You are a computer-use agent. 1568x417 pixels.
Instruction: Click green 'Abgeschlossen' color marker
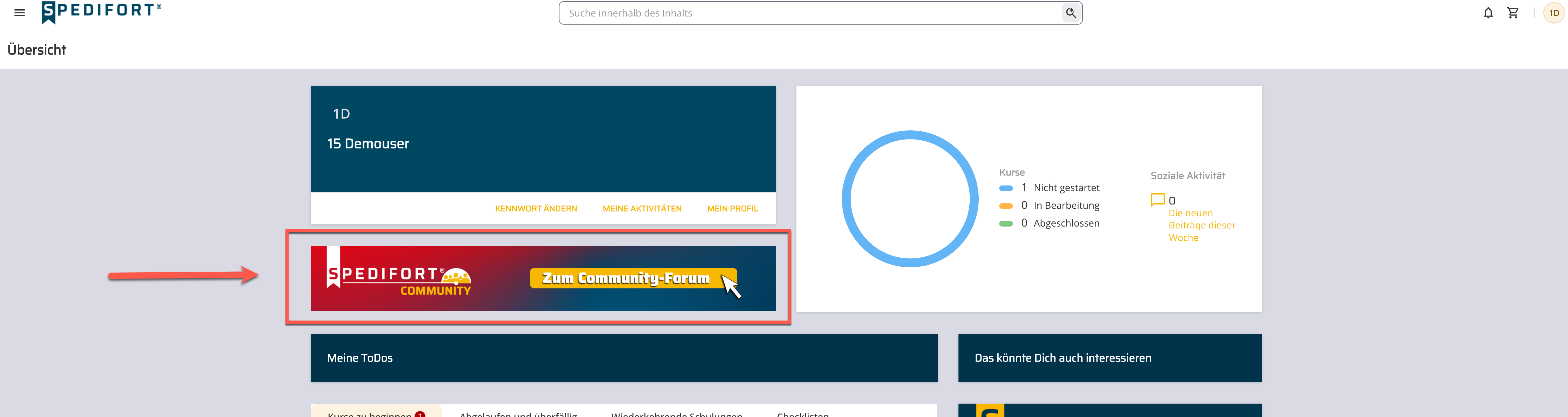point(1005,223)
